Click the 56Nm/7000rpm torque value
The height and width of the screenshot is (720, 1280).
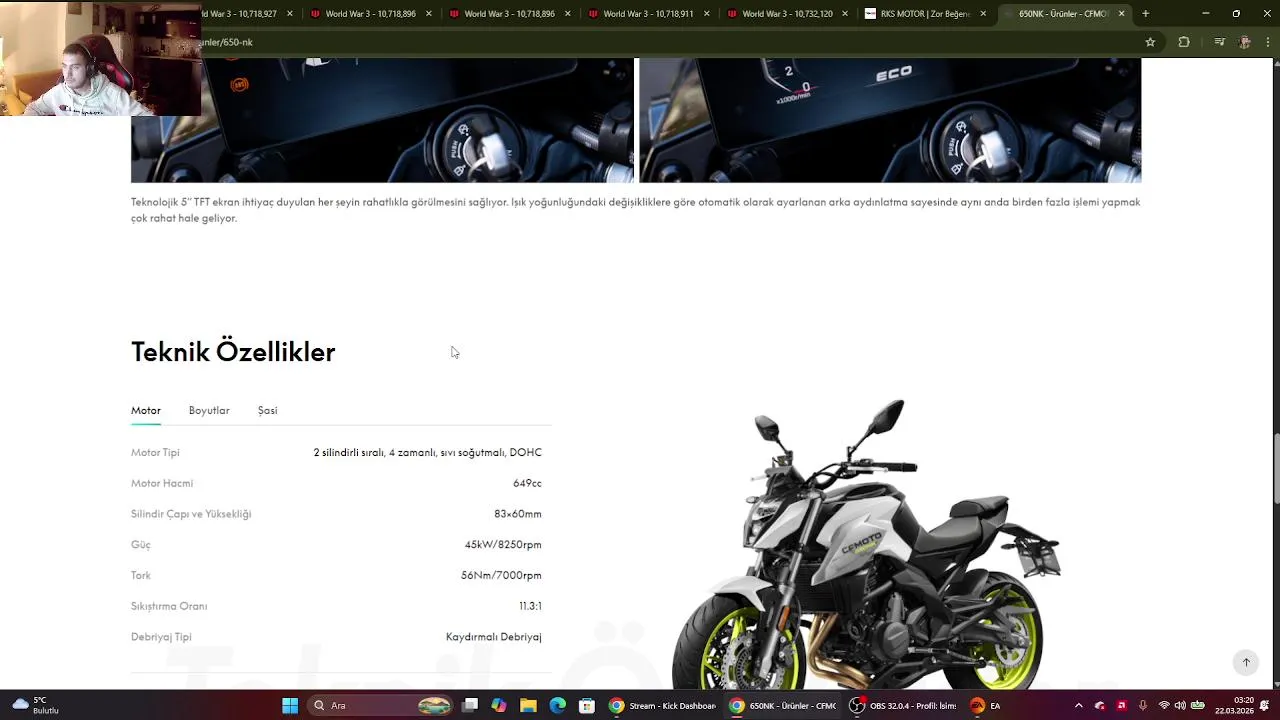501,576
